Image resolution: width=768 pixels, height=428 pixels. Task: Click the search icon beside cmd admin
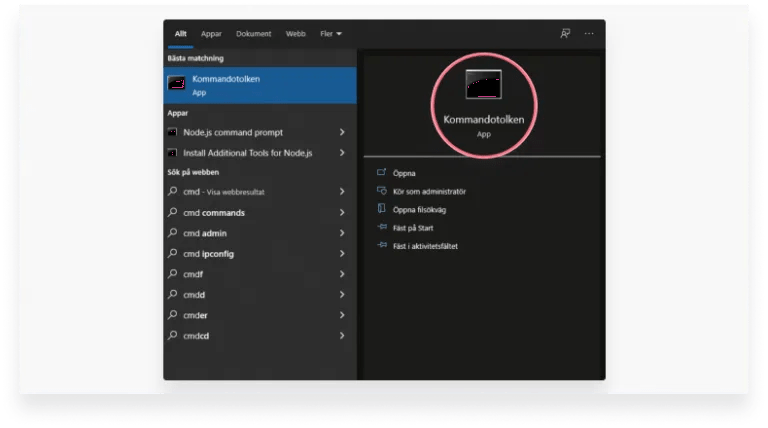172,233
